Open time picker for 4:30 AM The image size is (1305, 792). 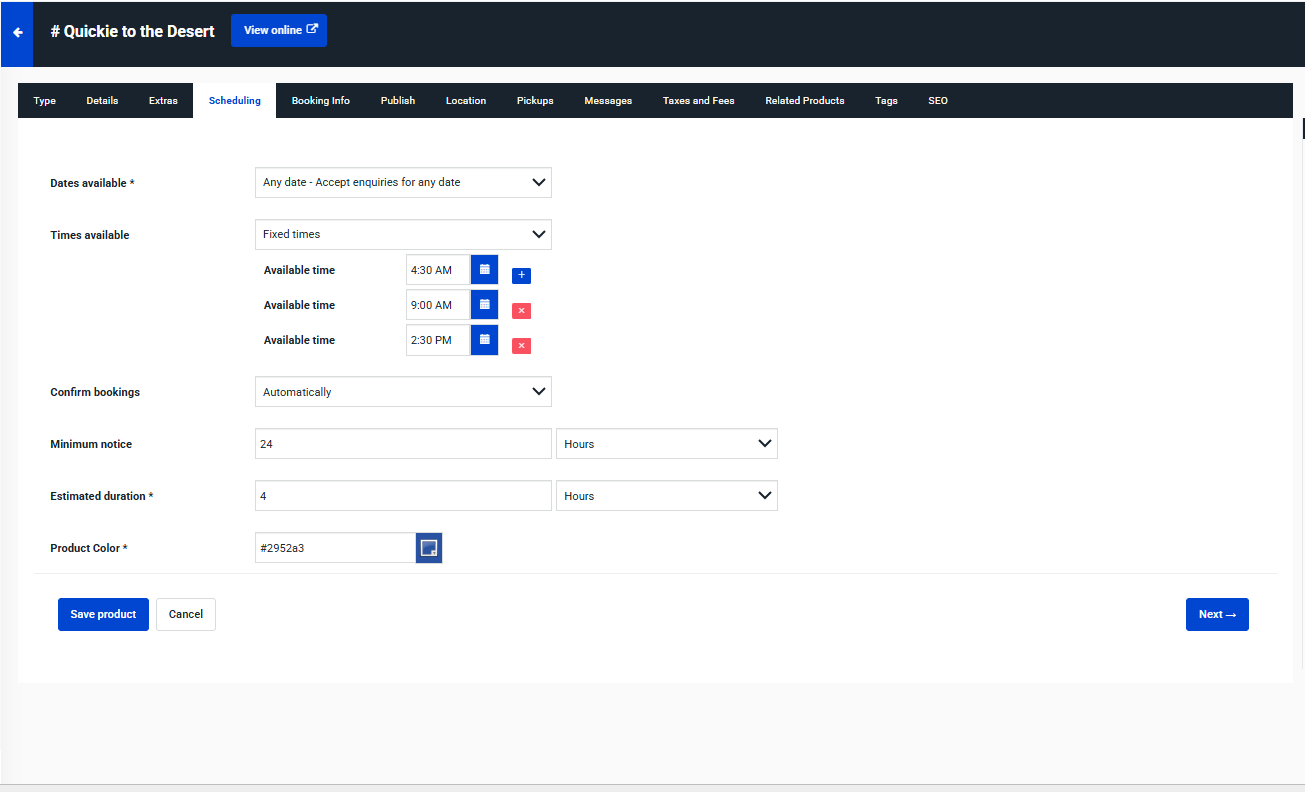[484, 270]
